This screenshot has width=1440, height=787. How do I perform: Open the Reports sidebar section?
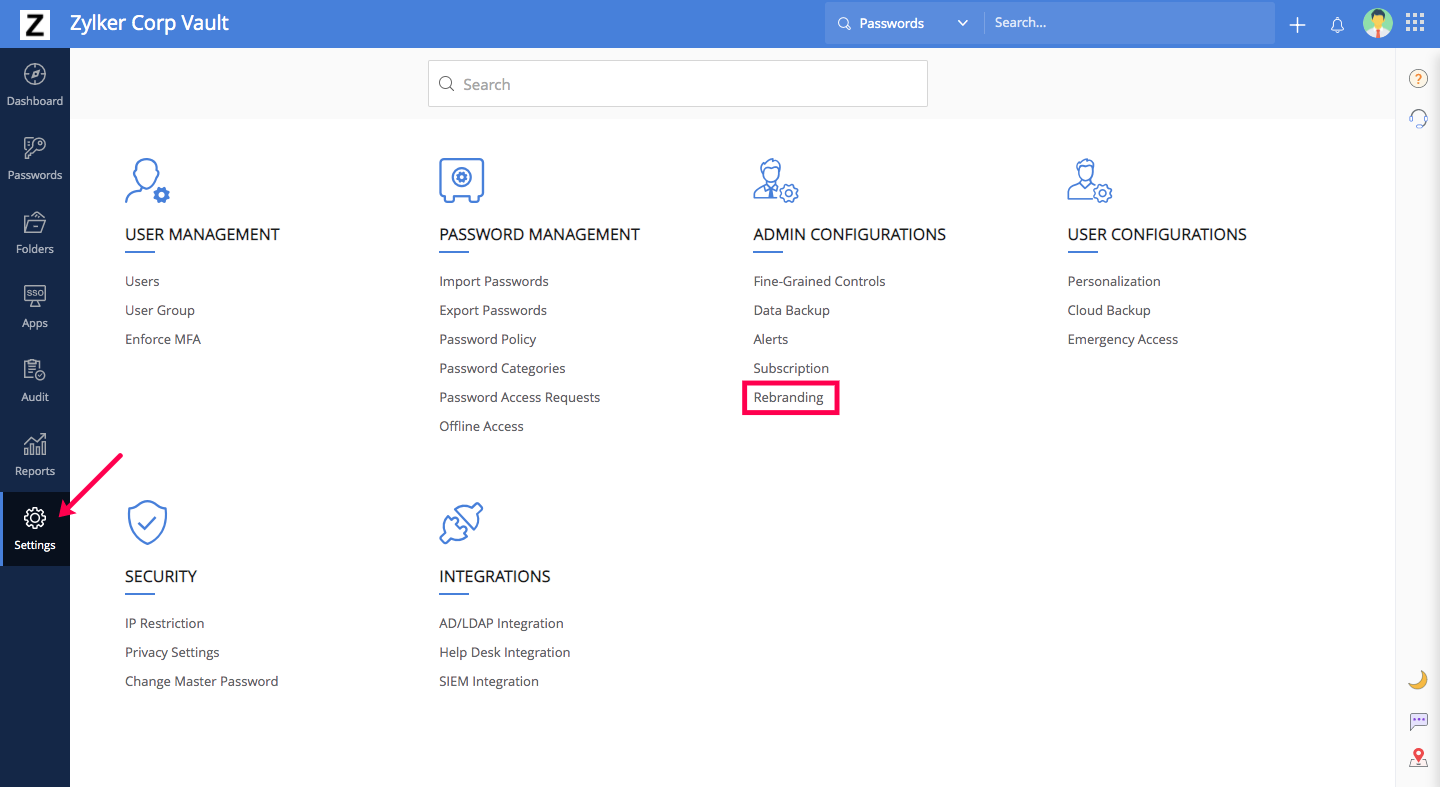[x=35, y=455]
